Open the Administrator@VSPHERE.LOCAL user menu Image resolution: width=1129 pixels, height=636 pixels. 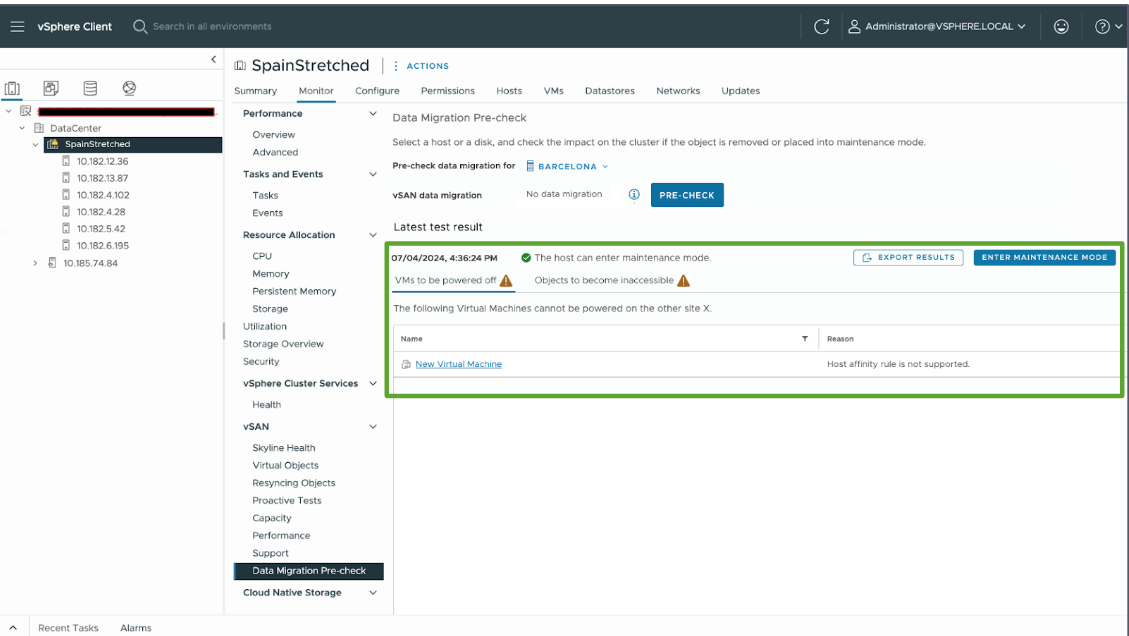coord(937,27)
